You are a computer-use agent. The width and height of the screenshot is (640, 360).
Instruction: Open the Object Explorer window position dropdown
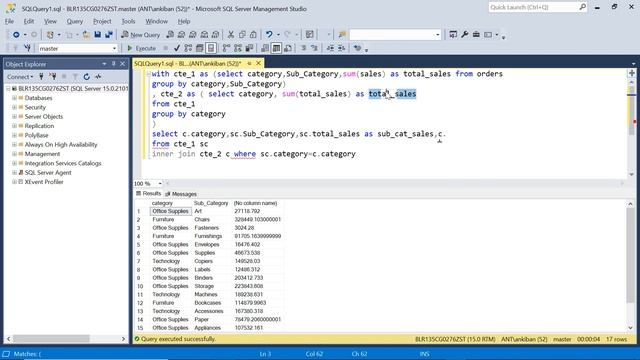click(104, 64)
